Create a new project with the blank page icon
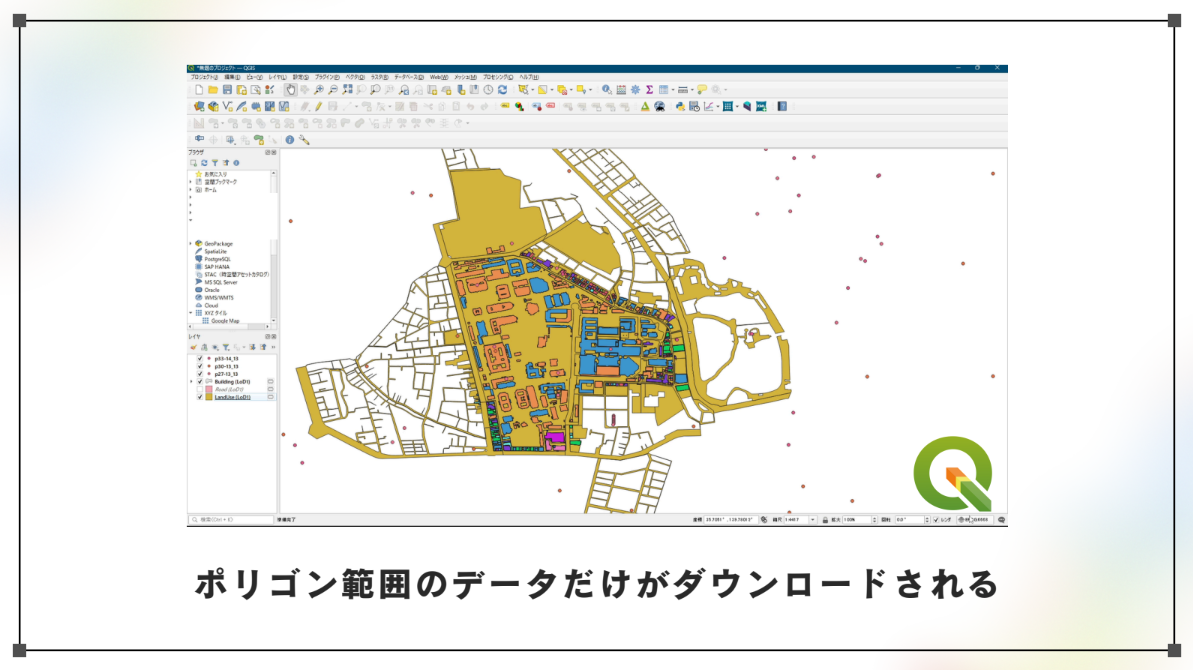1193x670 pixels. click(x=199, y=90)
